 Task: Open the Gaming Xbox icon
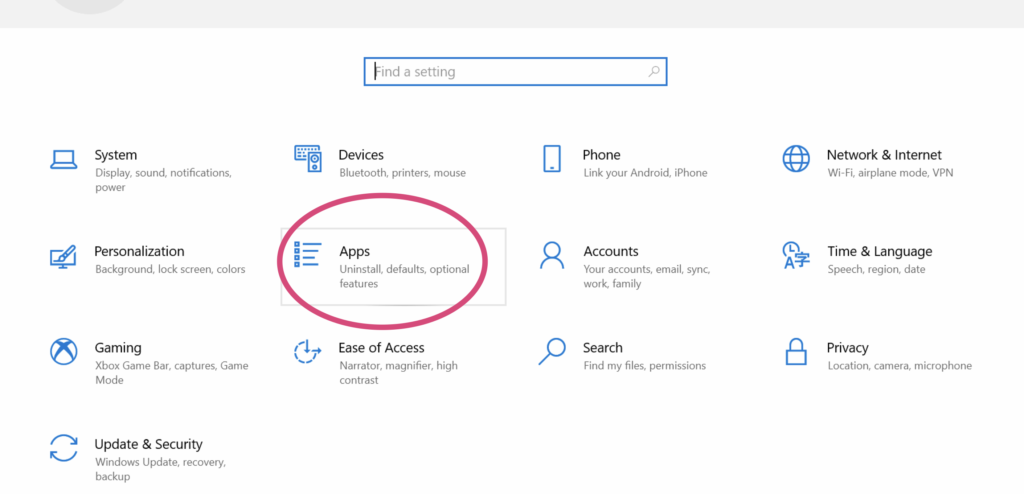coord(63,352)
